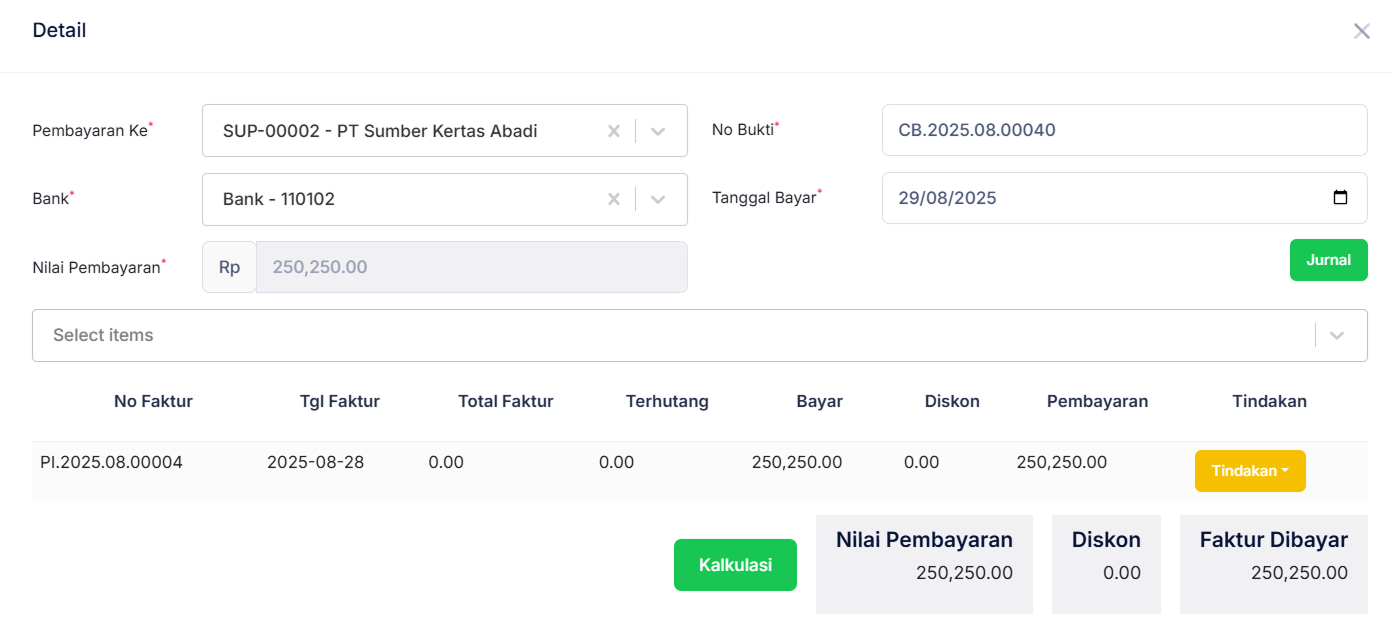The width and height of the screenshot is (1391, 627).
Task: Click the Nilai Pembayaran amount field
Action: [x=470, y=267]
